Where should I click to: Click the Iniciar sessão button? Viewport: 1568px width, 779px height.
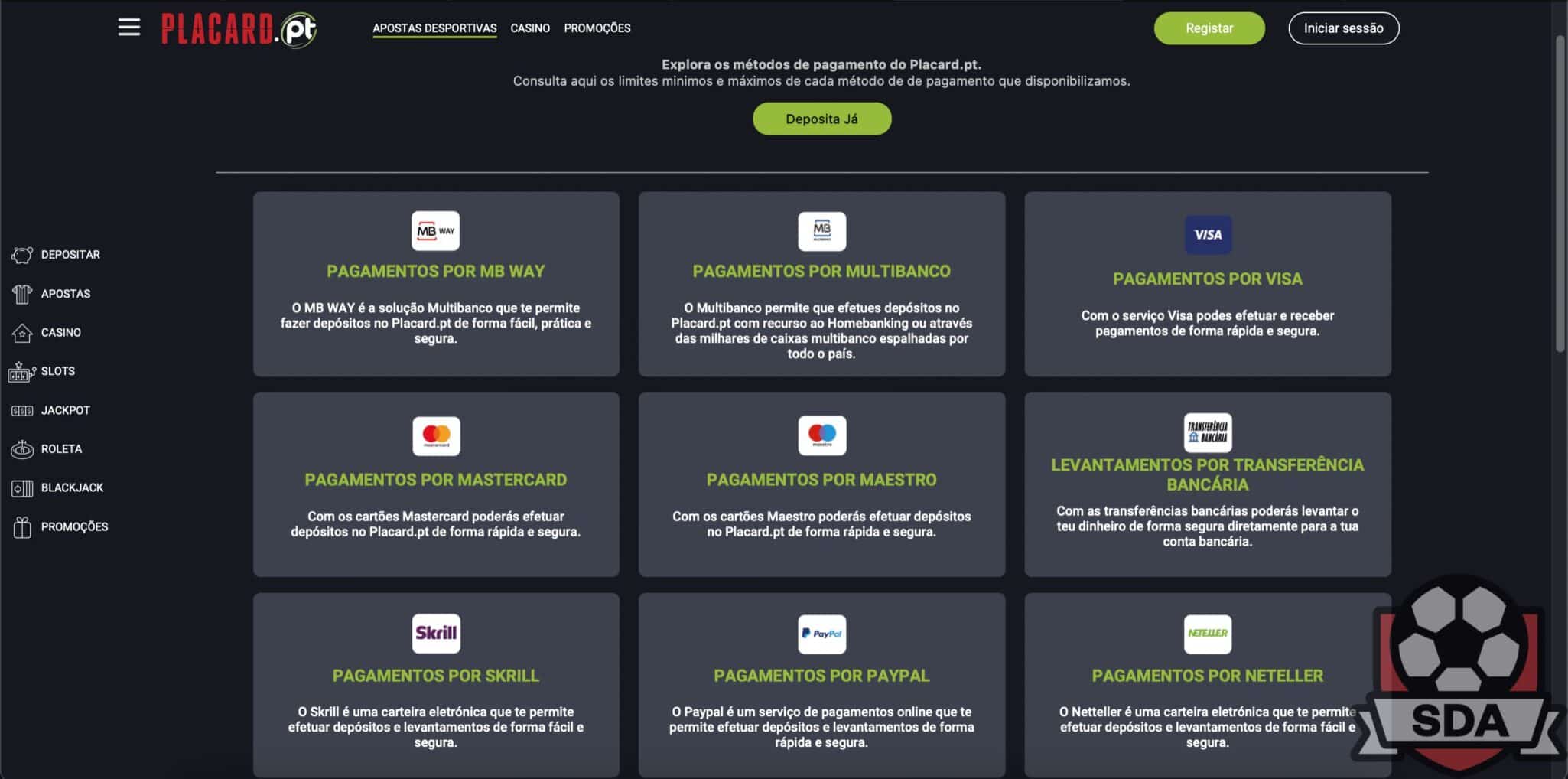click(1343, 28)
